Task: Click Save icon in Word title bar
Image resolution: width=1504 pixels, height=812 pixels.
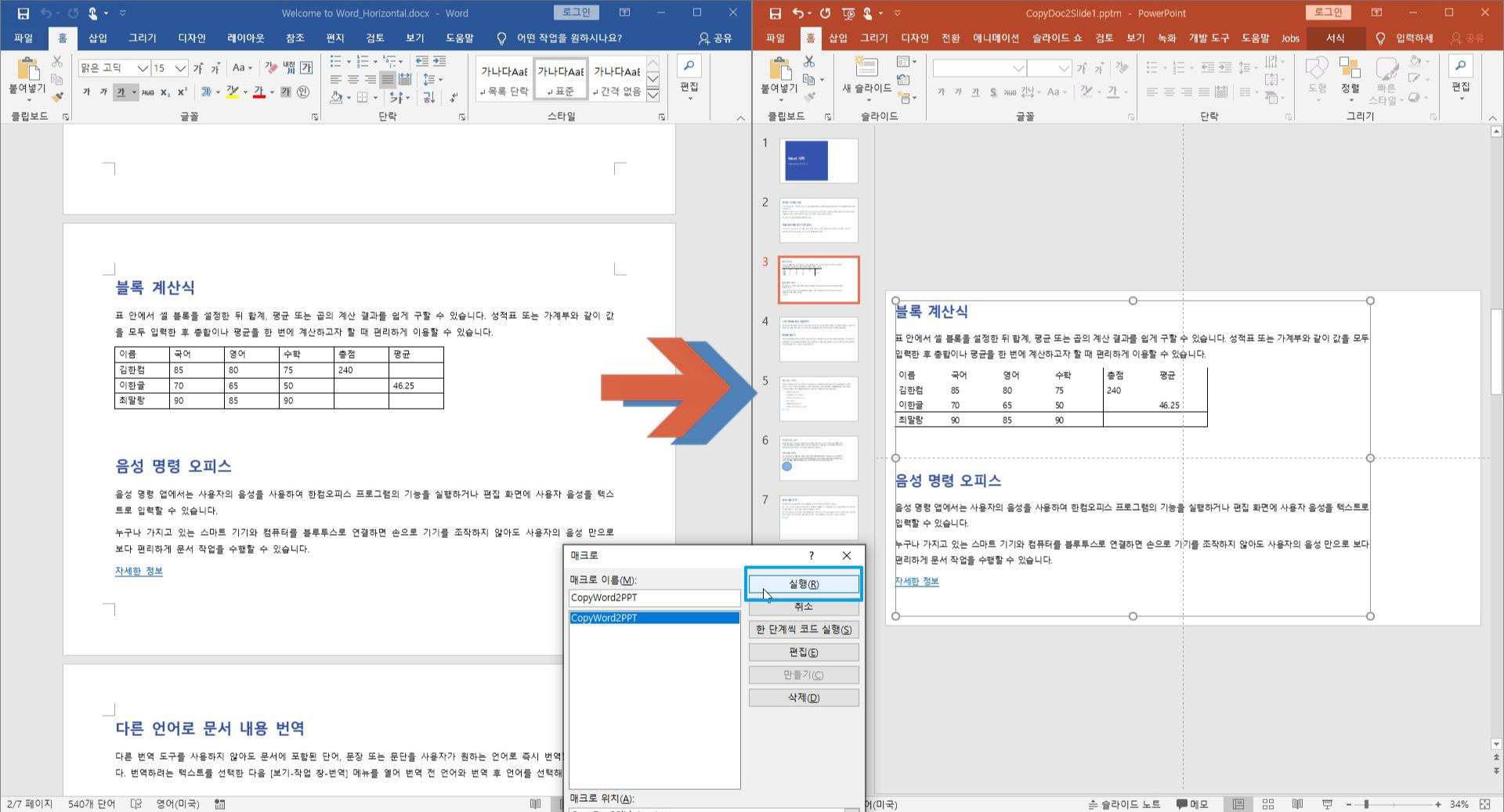Action: pos(23,13)
